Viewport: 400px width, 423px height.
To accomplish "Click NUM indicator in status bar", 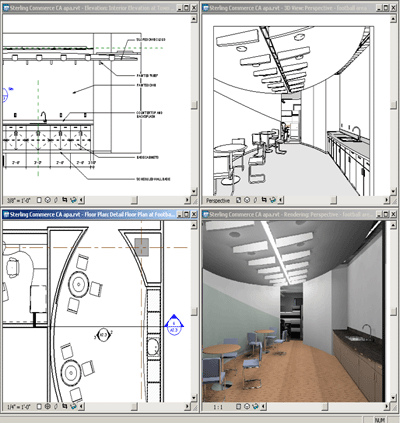I will [380, 420].
